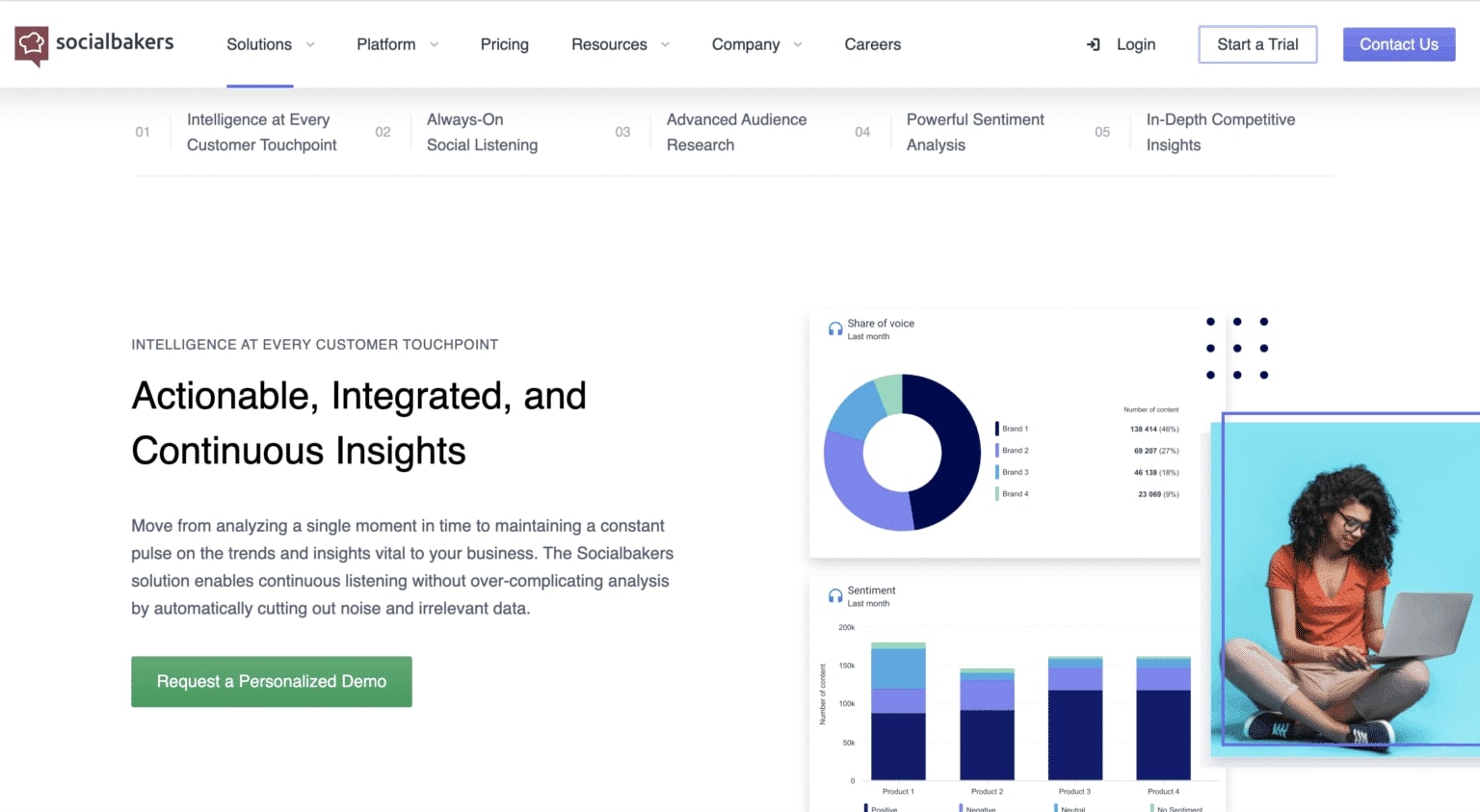
Task: Click the Start a Trial button
Action: coord(1257,44)
